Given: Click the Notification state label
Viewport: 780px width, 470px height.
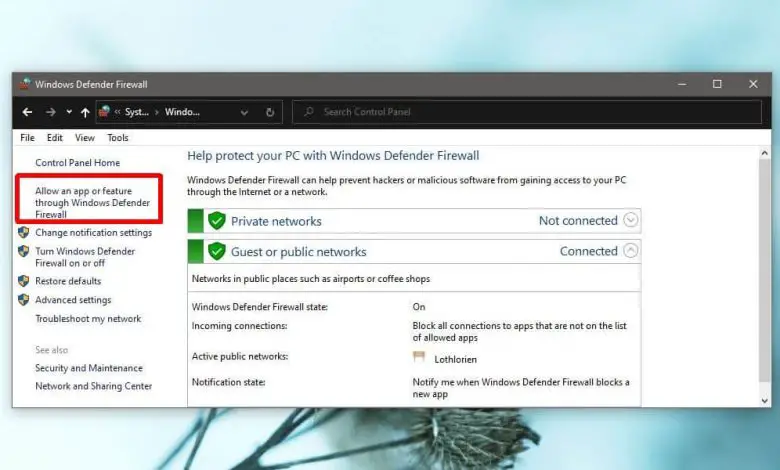Looking at the screenshot, I should (228, 382).
